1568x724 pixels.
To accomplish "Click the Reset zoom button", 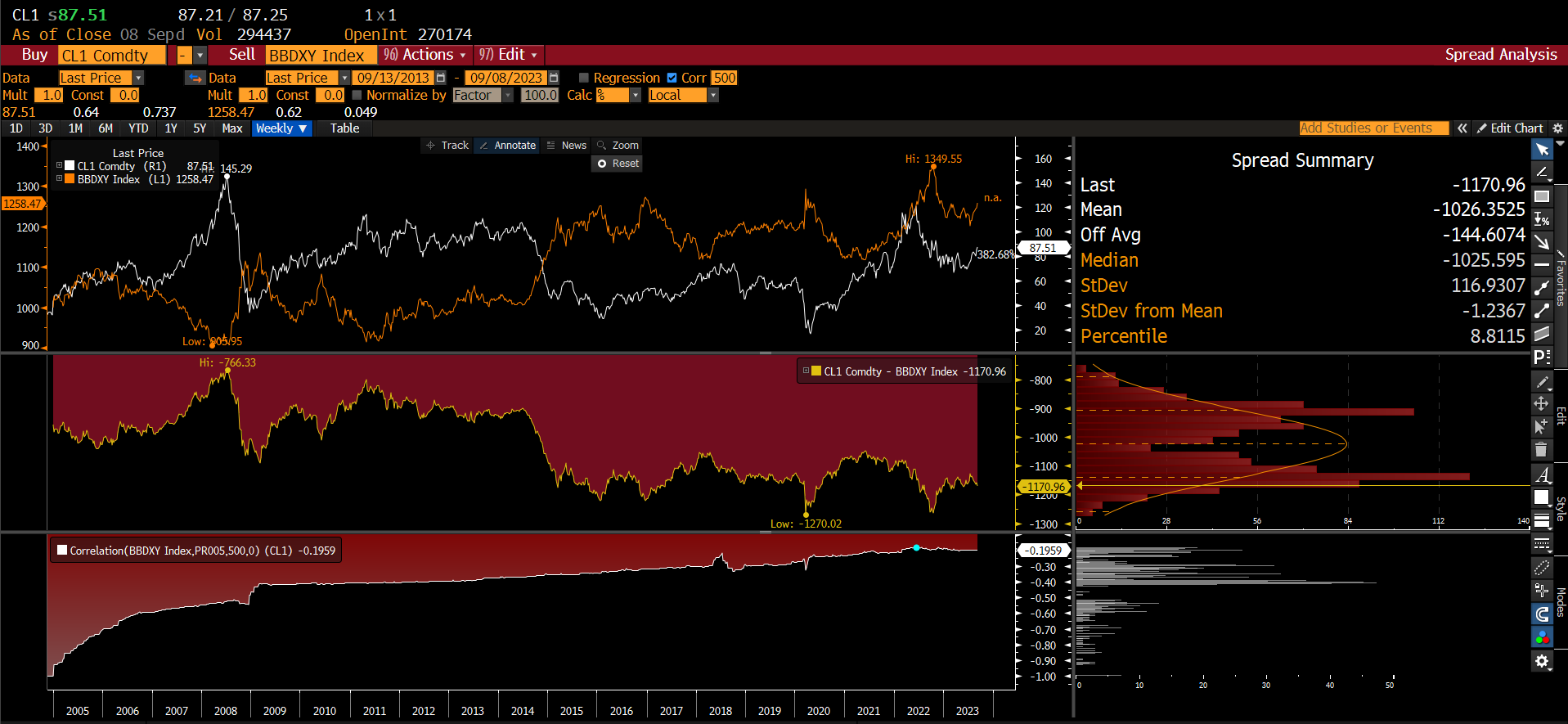I will tap(618, 164).
